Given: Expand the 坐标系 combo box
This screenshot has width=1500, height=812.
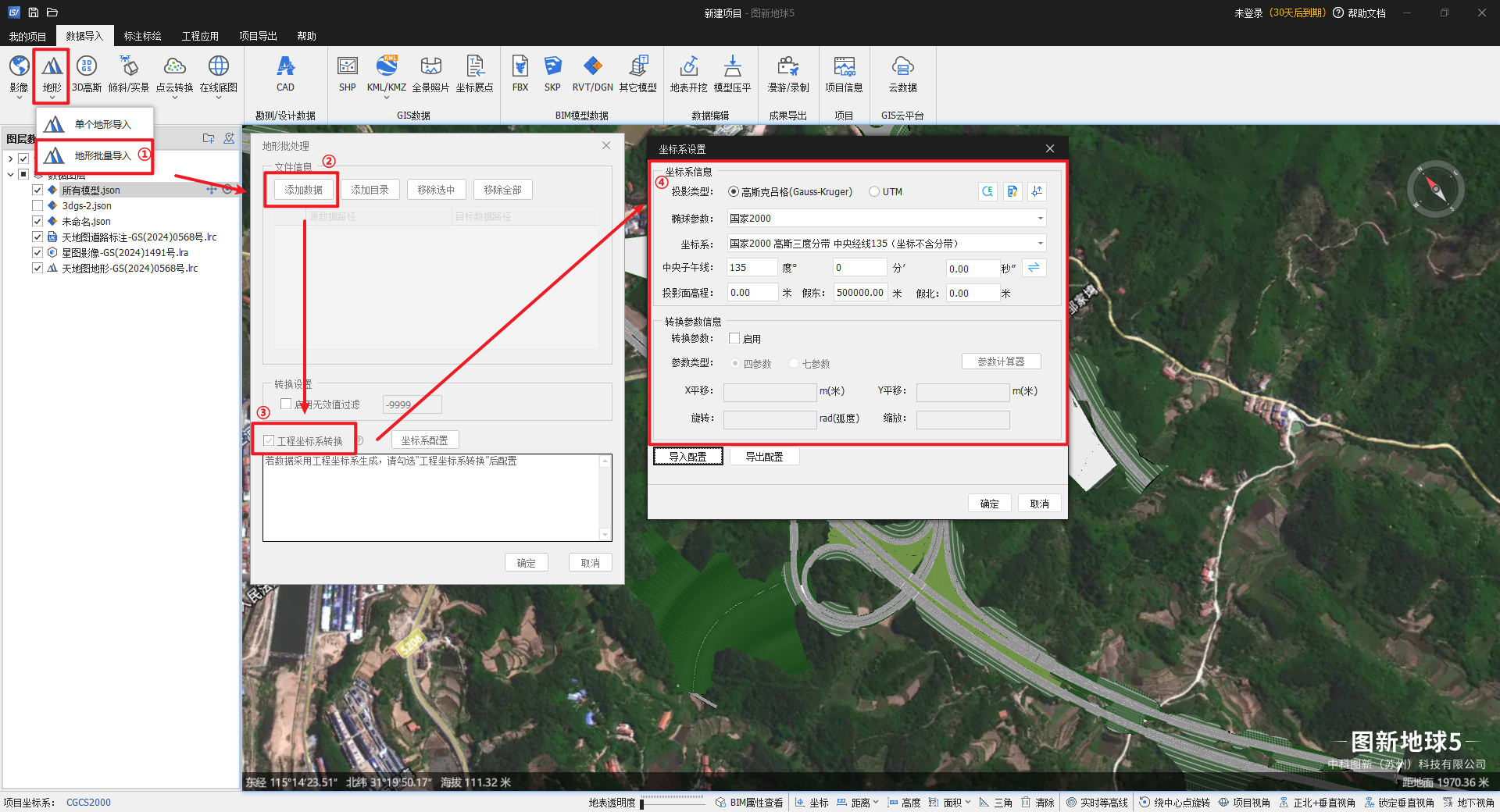Looking at the screenshot, I should (1040, 244).
